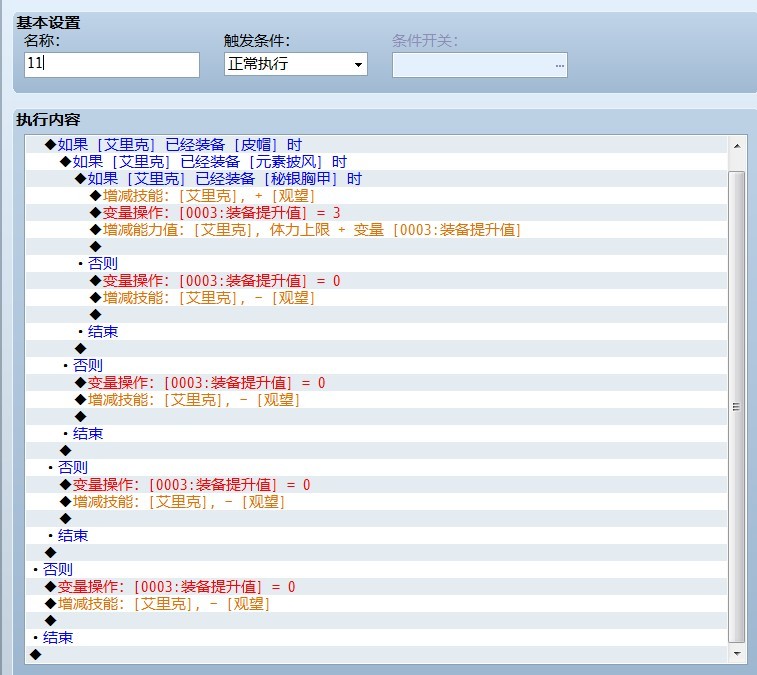
Task: Select line 变量操作: [0003:装备提升值] = 3
Action: point(376,212)
